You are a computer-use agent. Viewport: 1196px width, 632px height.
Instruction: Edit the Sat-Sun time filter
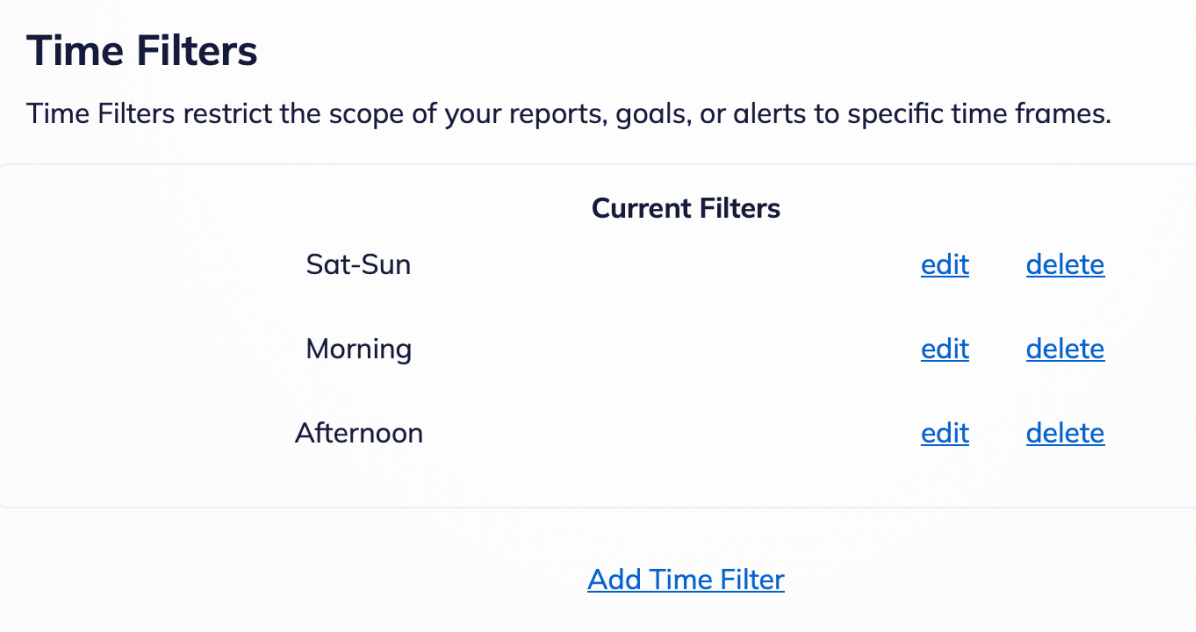click(944, 265)
